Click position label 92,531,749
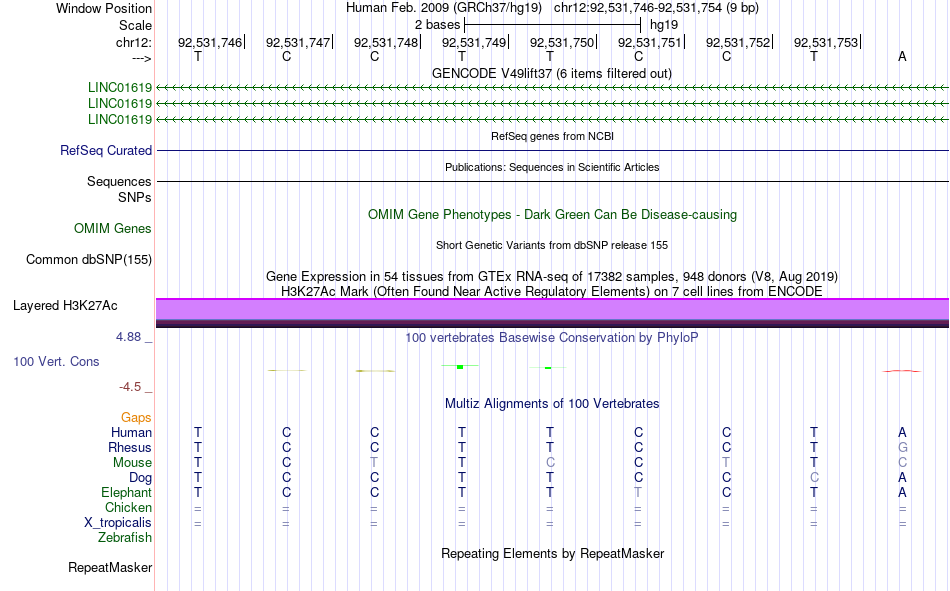This screenshot has width=950, height=591. pos(474,42)
